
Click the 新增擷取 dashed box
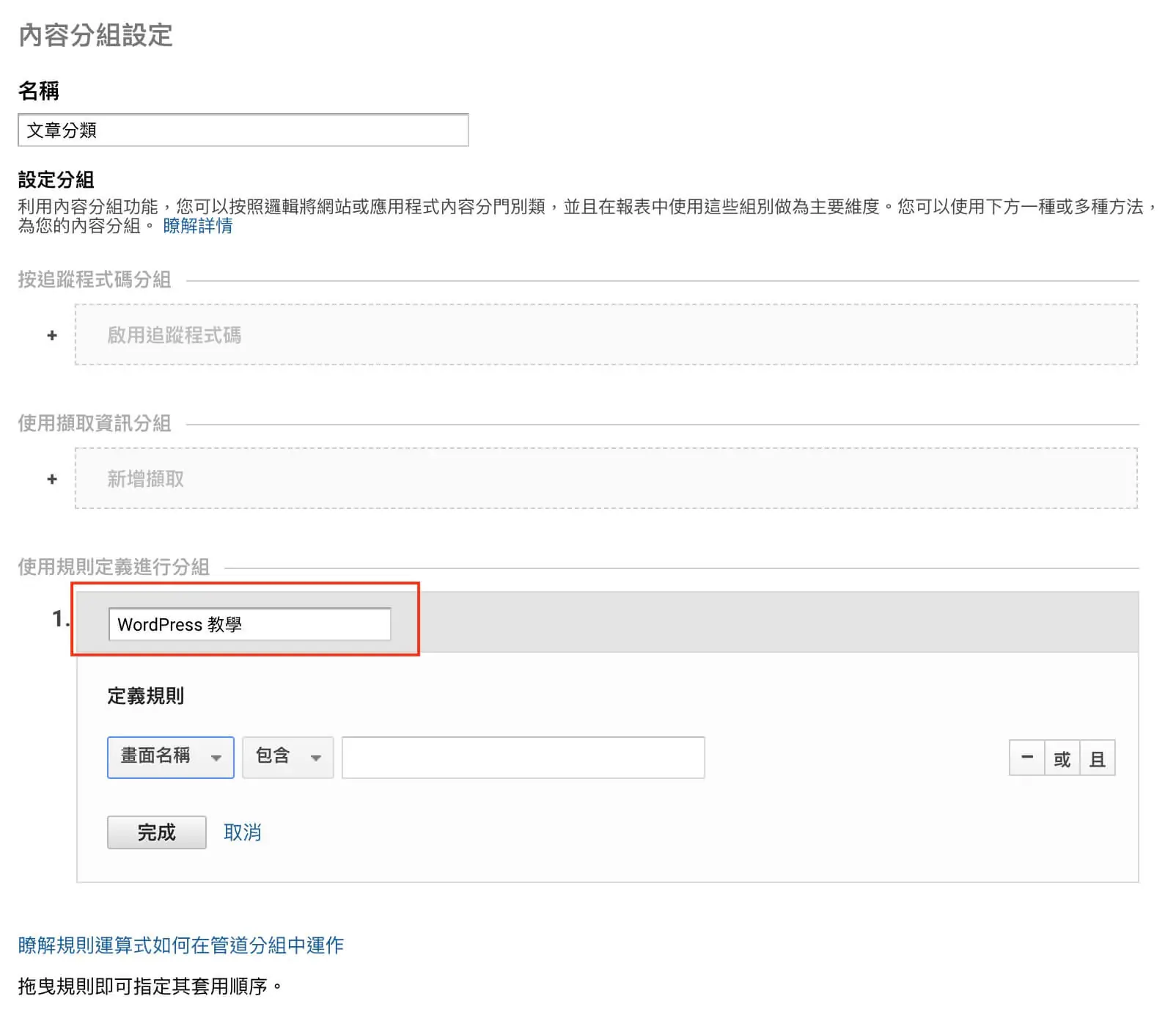606,478
